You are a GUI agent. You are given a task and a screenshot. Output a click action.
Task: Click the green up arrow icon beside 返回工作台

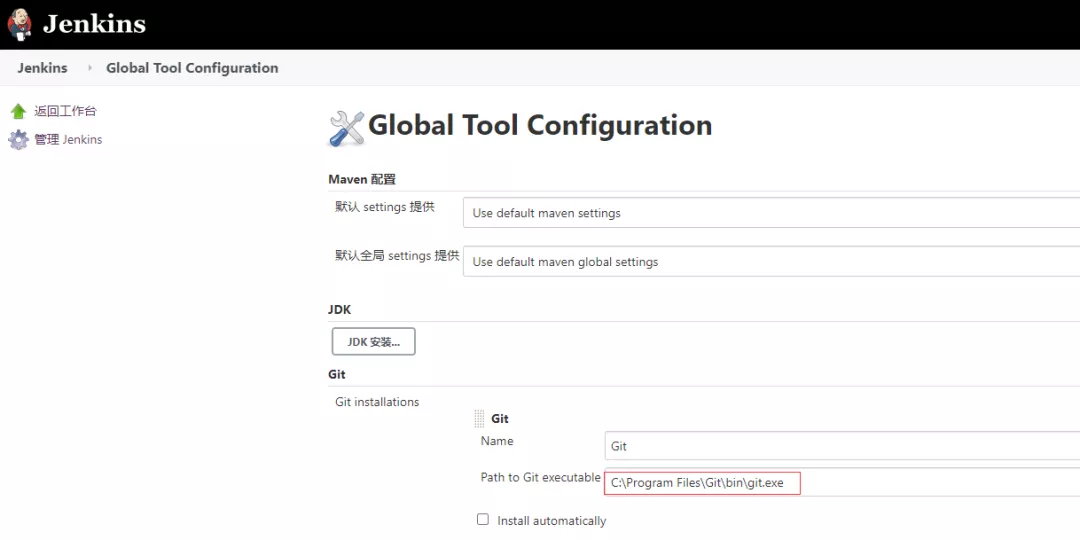tap(19, 112)
